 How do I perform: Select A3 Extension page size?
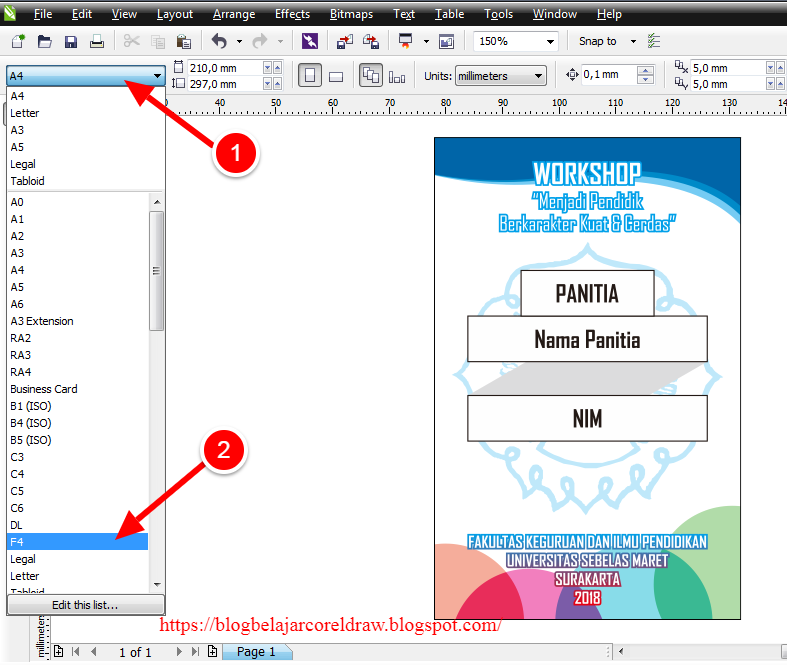pos(78,321)
